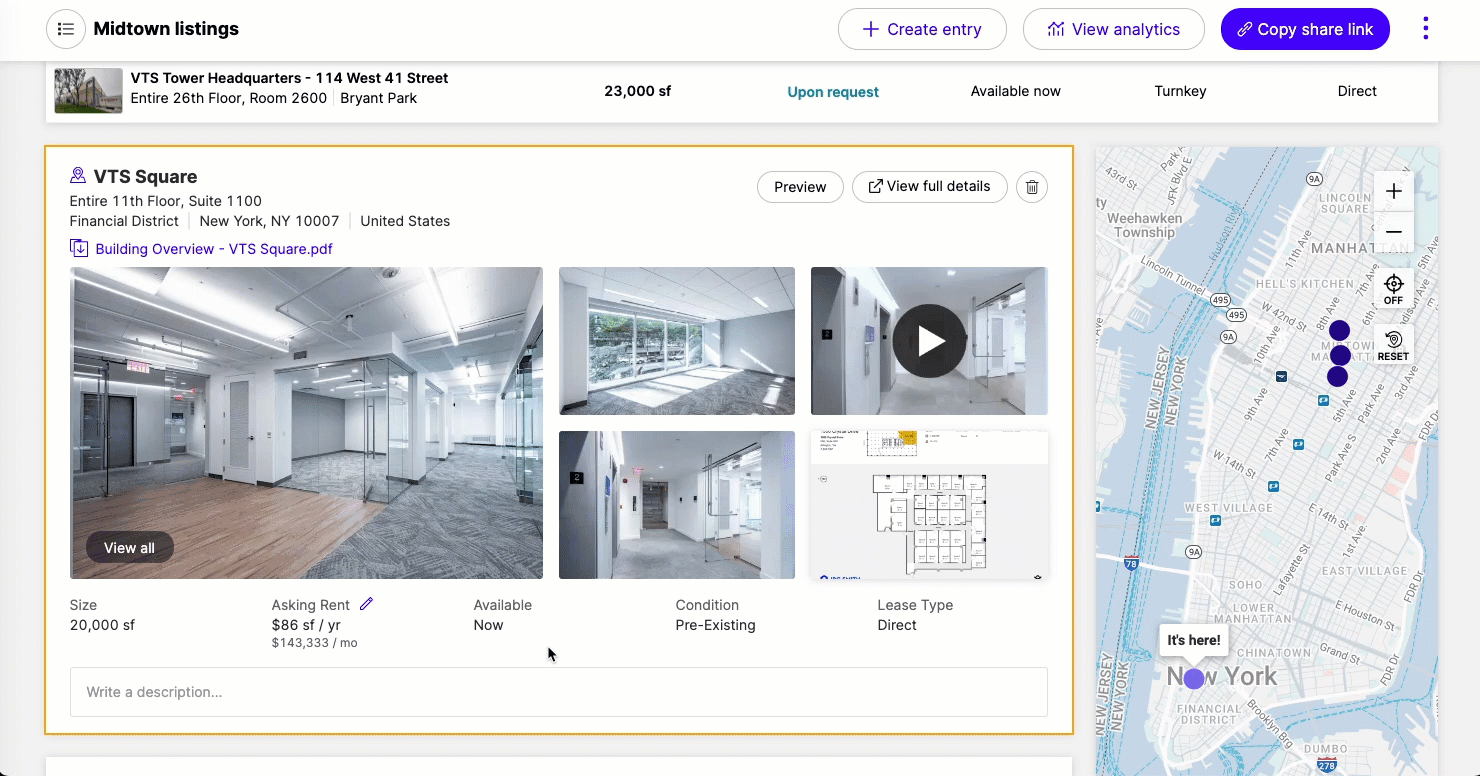Click the Entire 11th Floor, Suite 1100 text
1480x776 pixels.
(166, 201)
